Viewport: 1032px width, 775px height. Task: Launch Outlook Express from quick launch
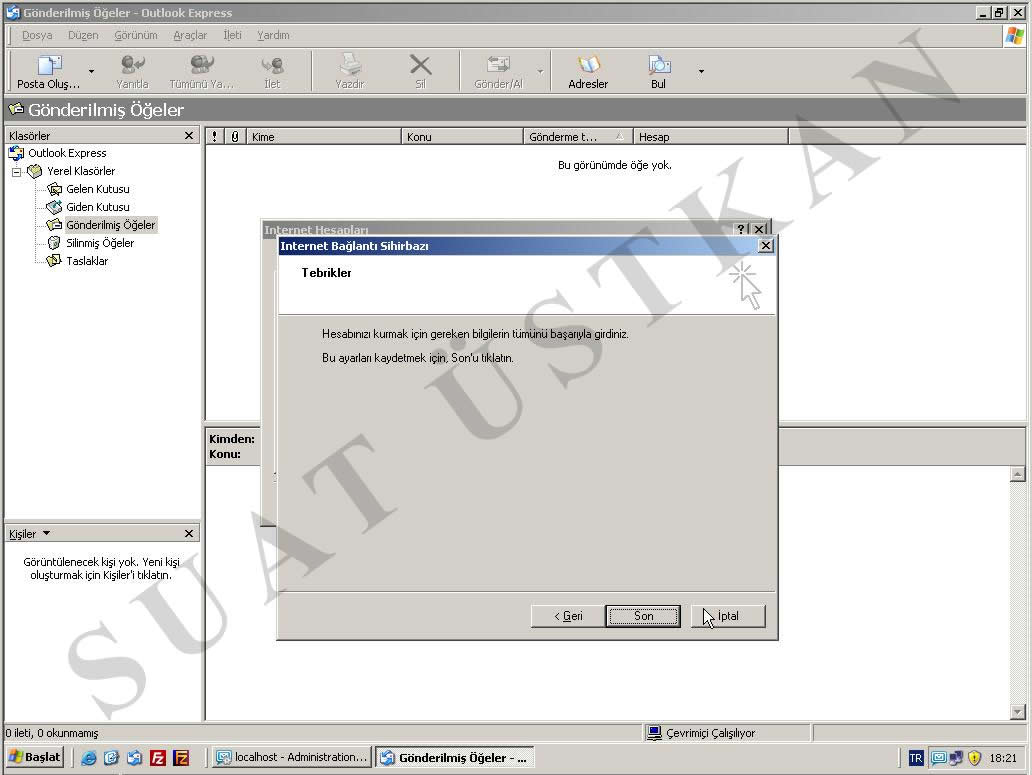(134, 758)
